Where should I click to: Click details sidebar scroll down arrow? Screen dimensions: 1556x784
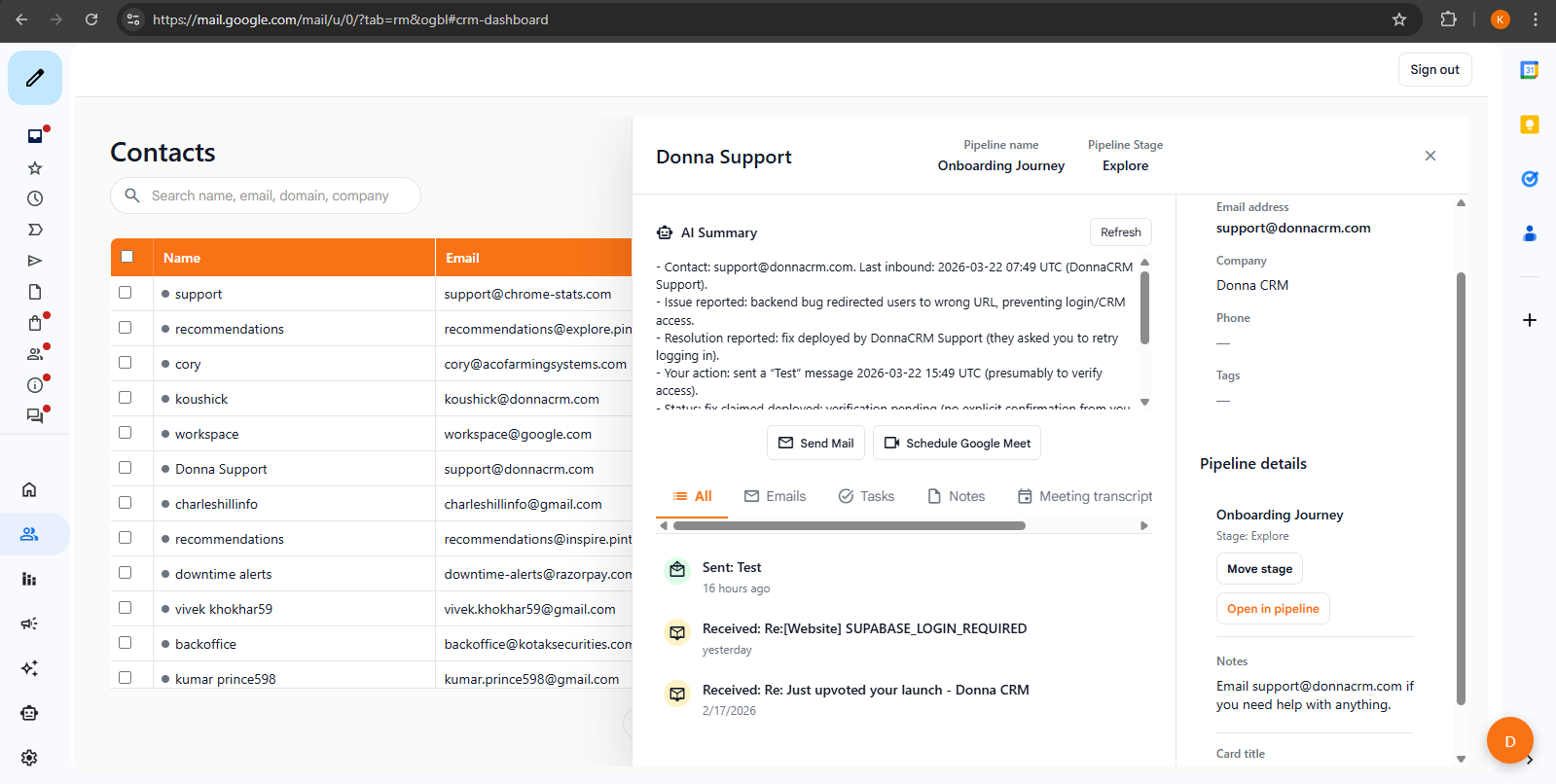(x=1461, y=759)
